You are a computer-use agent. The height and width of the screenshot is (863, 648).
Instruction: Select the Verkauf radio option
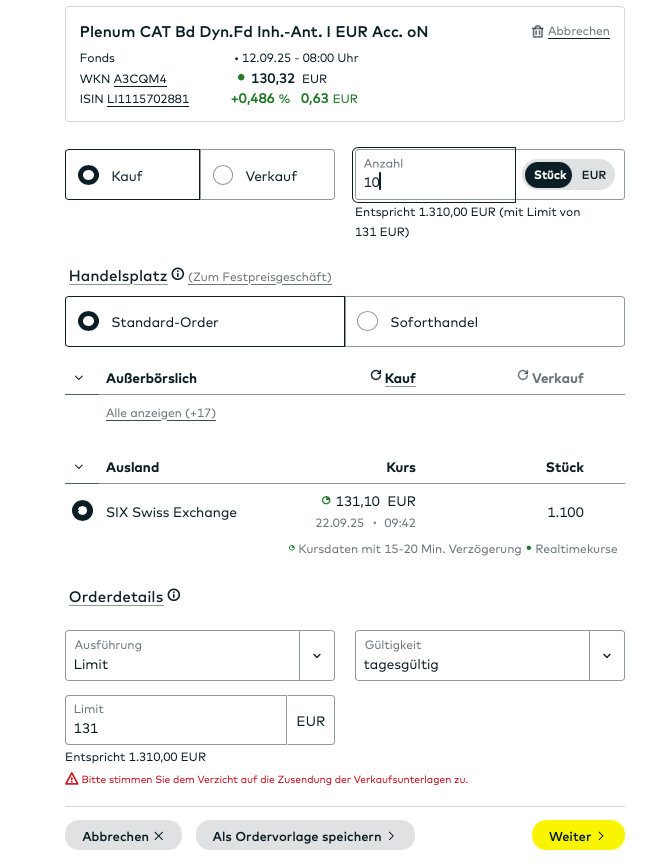pyautogui.click(x=224, y=176)
